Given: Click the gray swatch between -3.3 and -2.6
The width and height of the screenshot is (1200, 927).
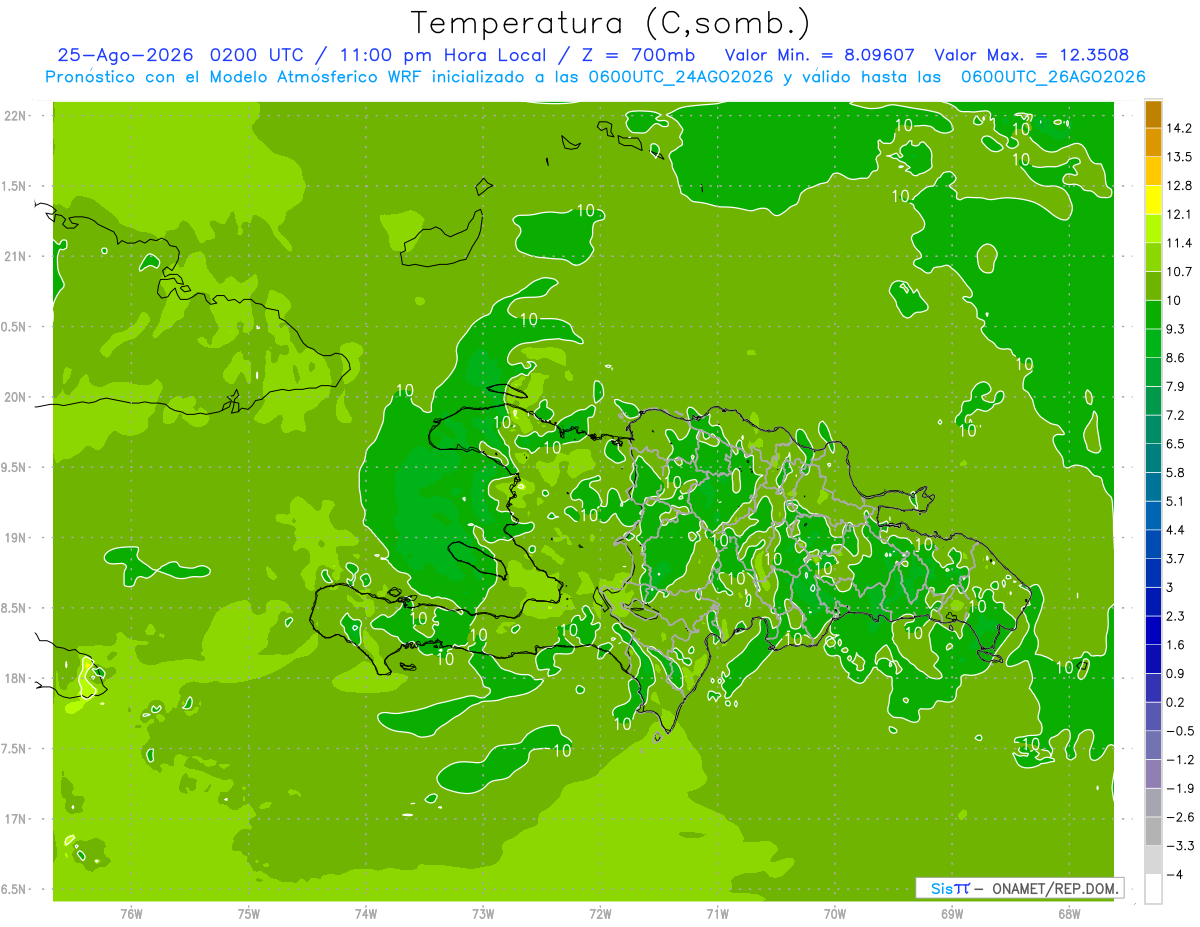Looking at the screenshot, I should click(1152, 831).
